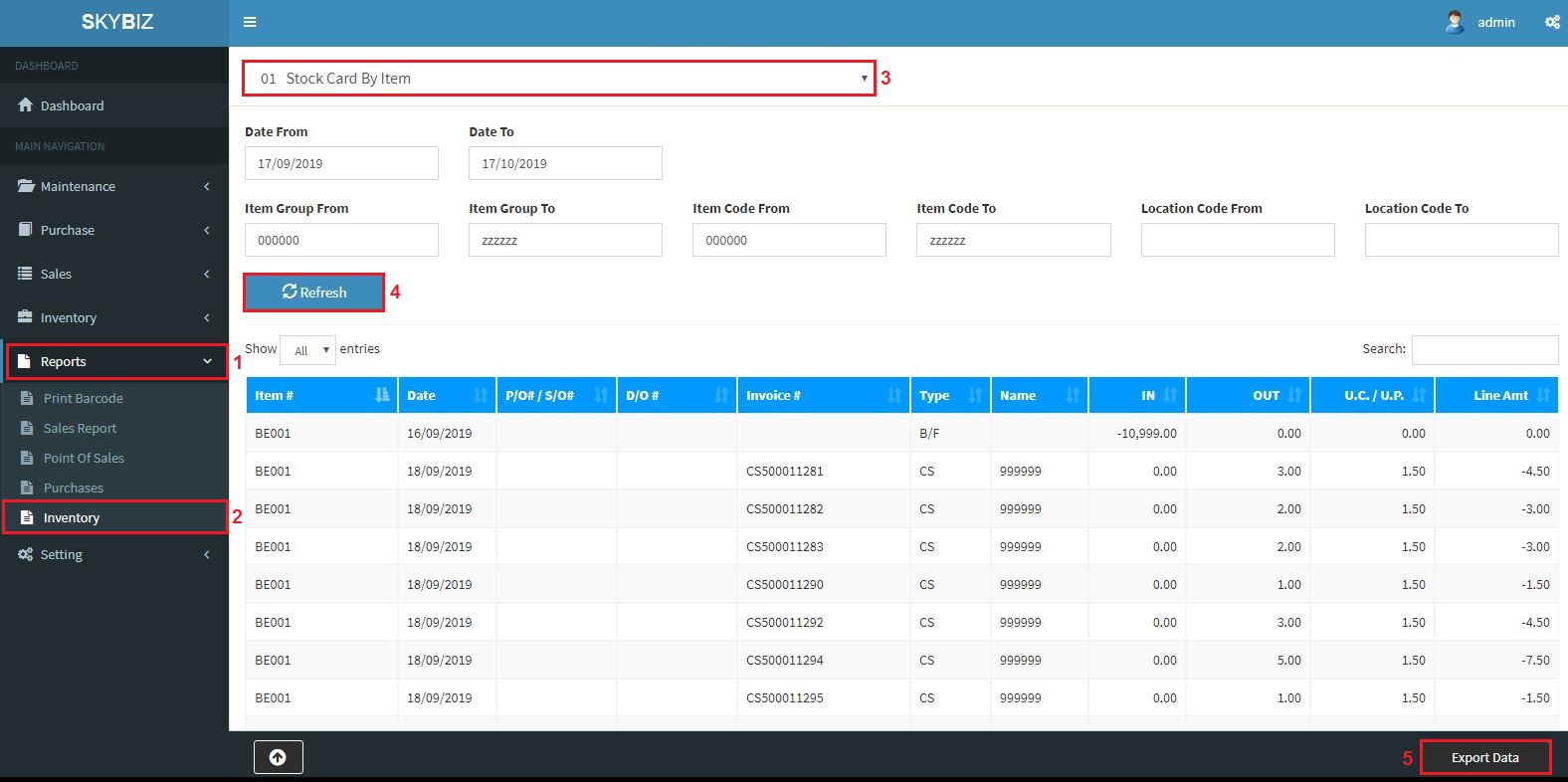Image resolution: width=1568 pixels, height=782 pixels.
Task: Click the scroll-to-top arrow button
Action: click(x=278, y=757)
